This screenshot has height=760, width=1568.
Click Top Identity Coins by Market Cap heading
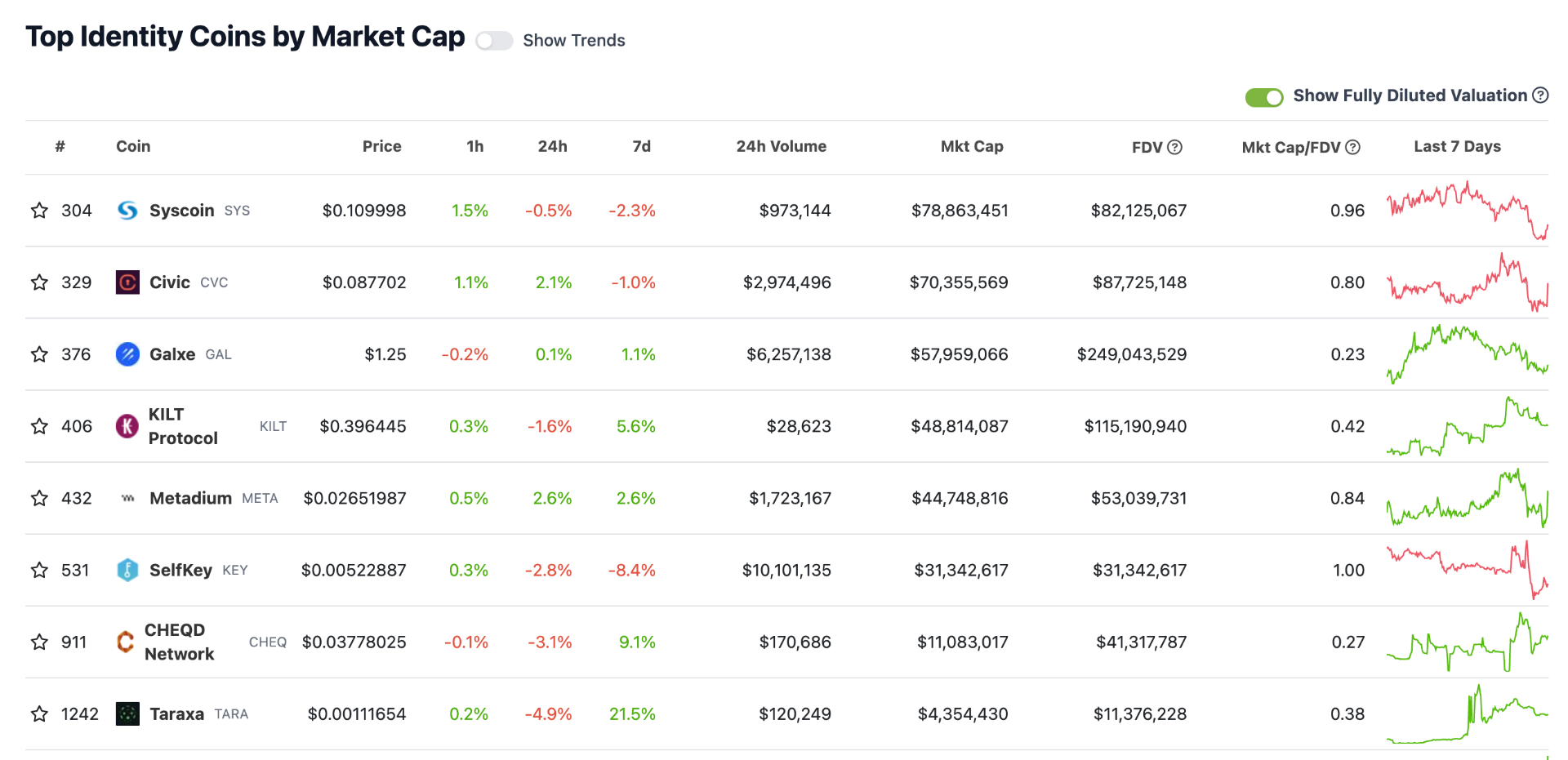click(x=245, y=37)
